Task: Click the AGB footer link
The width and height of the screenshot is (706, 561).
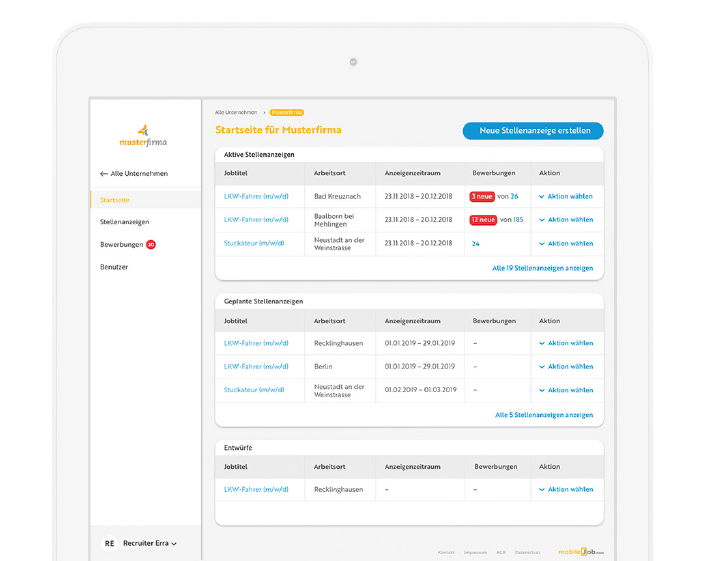Action: point(501,552)
